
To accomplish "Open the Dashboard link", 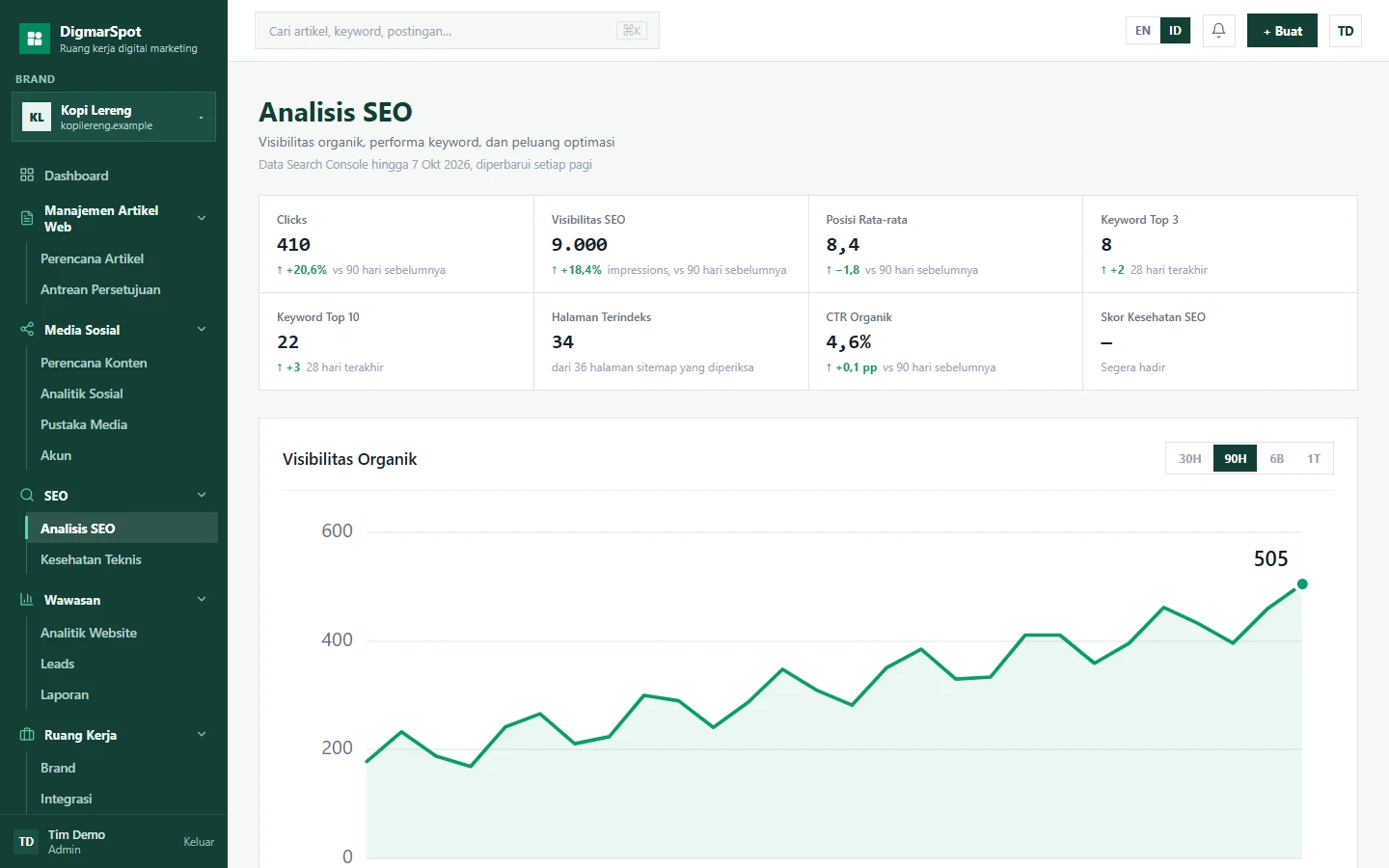I will pyautogui.click(x=114, y=176).
